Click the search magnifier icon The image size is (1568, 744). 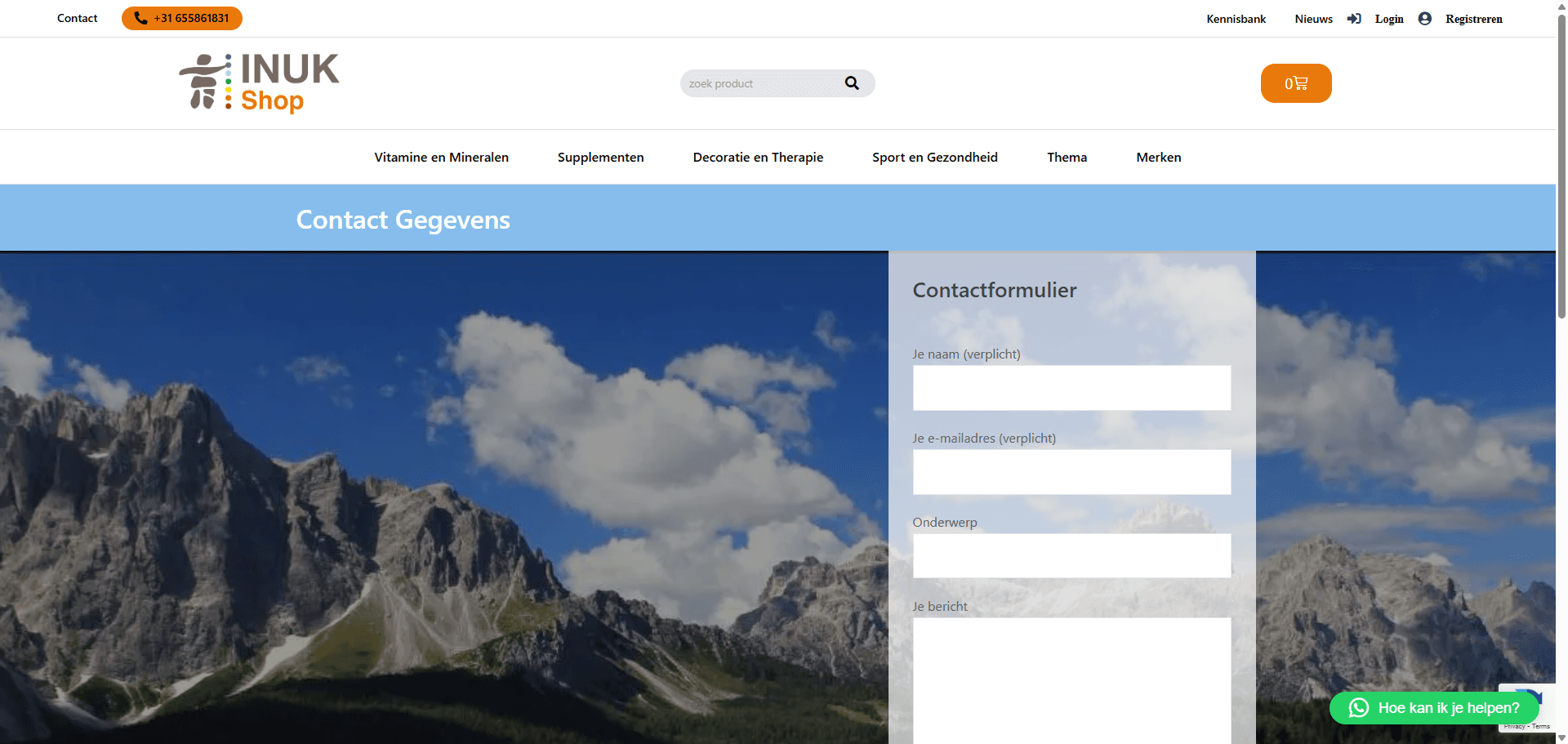pos(852,83)
